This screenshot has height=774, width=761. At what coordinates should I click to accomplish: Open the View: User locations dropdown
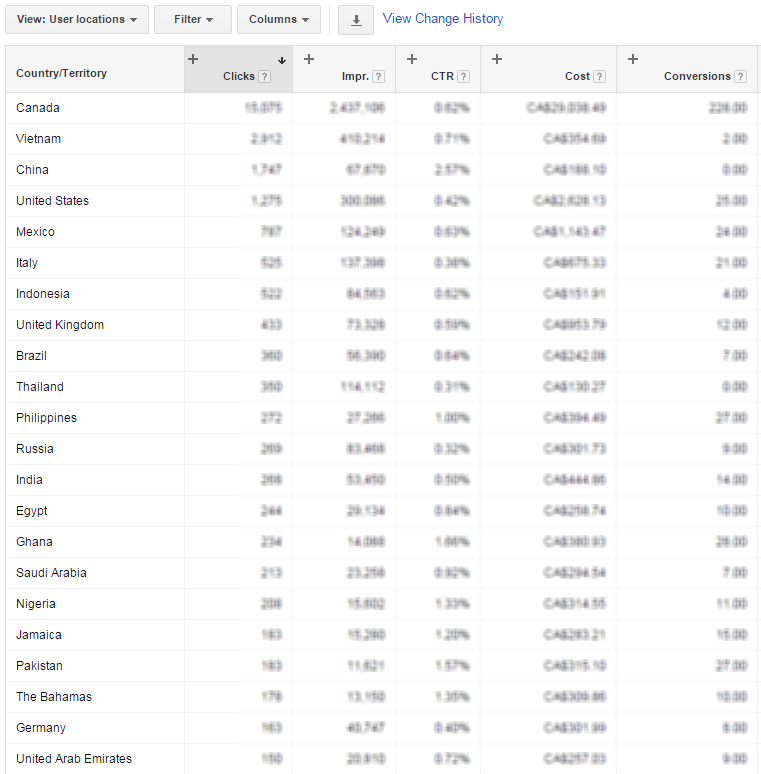pos(76,20)
